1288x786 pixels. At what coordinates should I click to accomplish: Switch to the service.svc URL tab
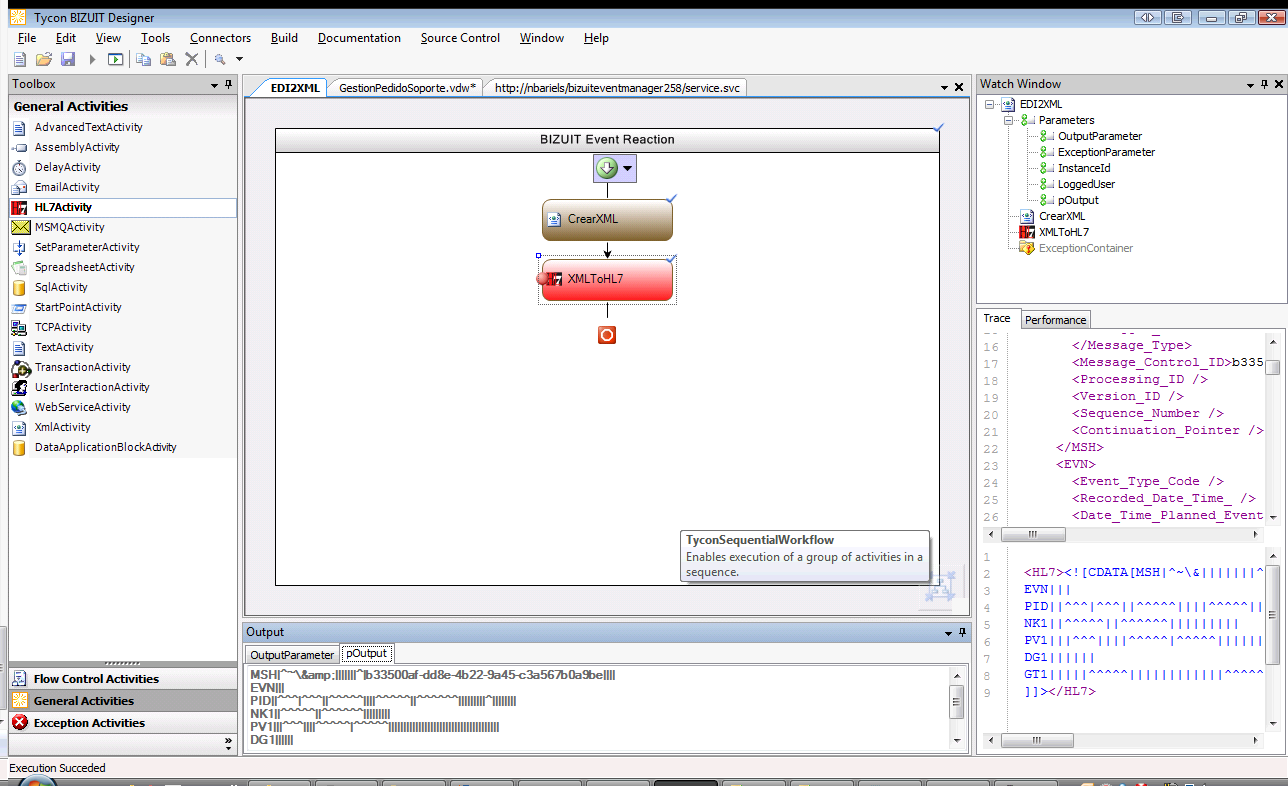point(616,88)
